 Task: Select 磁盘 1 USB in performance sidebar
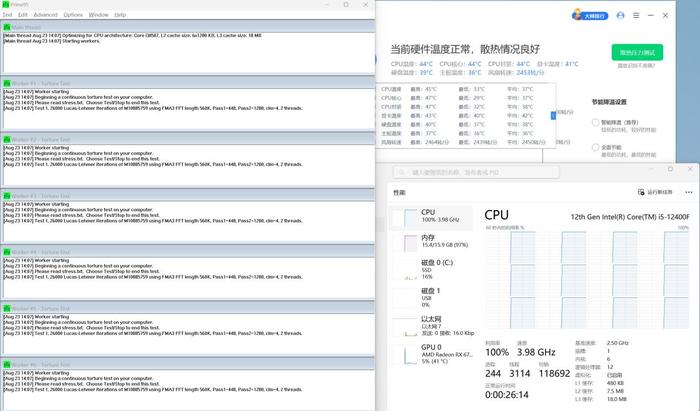[x=431, y=298]
